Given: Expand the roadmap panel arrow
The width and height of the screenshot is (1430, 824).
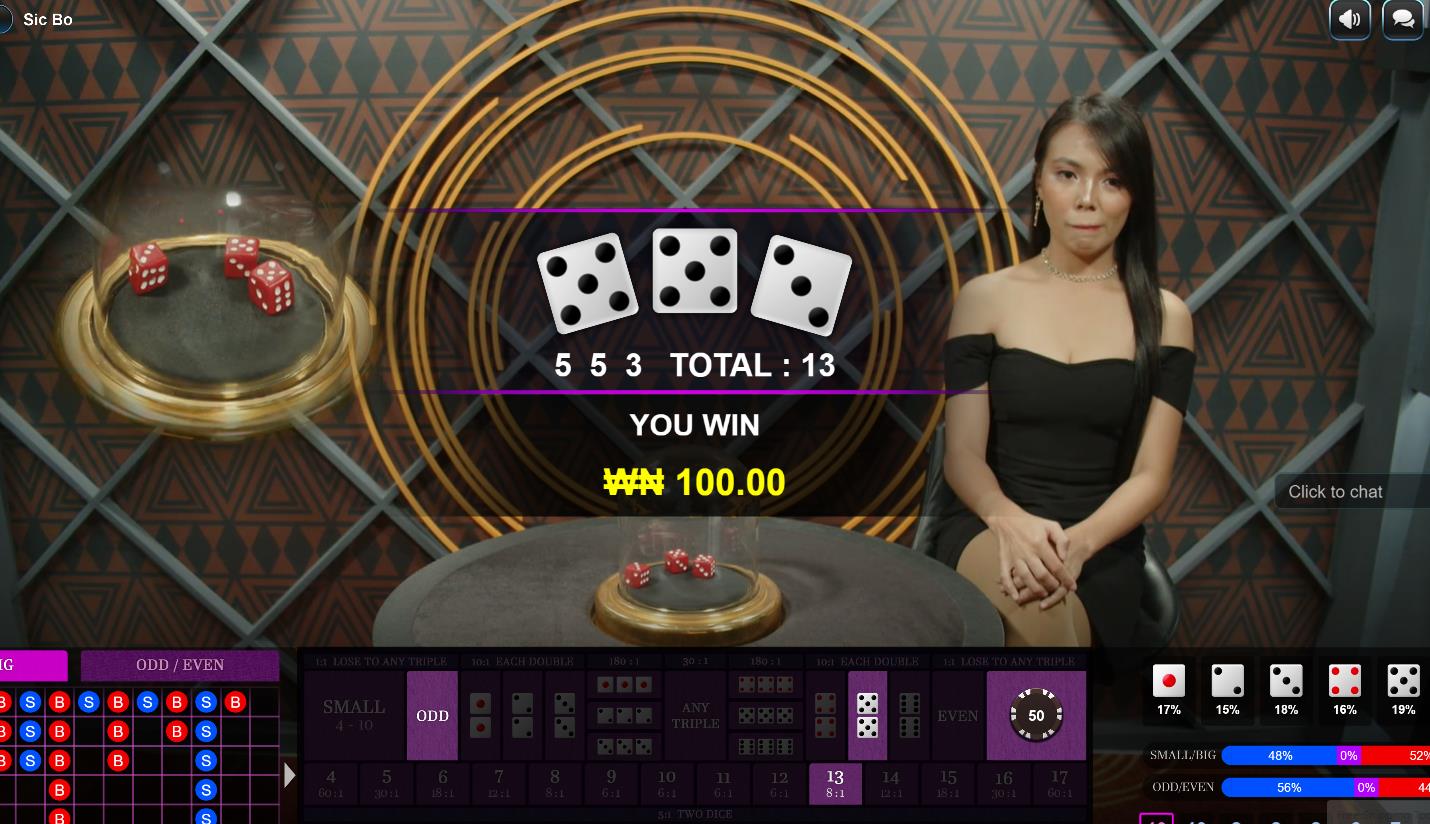Looking at the screenshot, I should [x=290, y=775].
